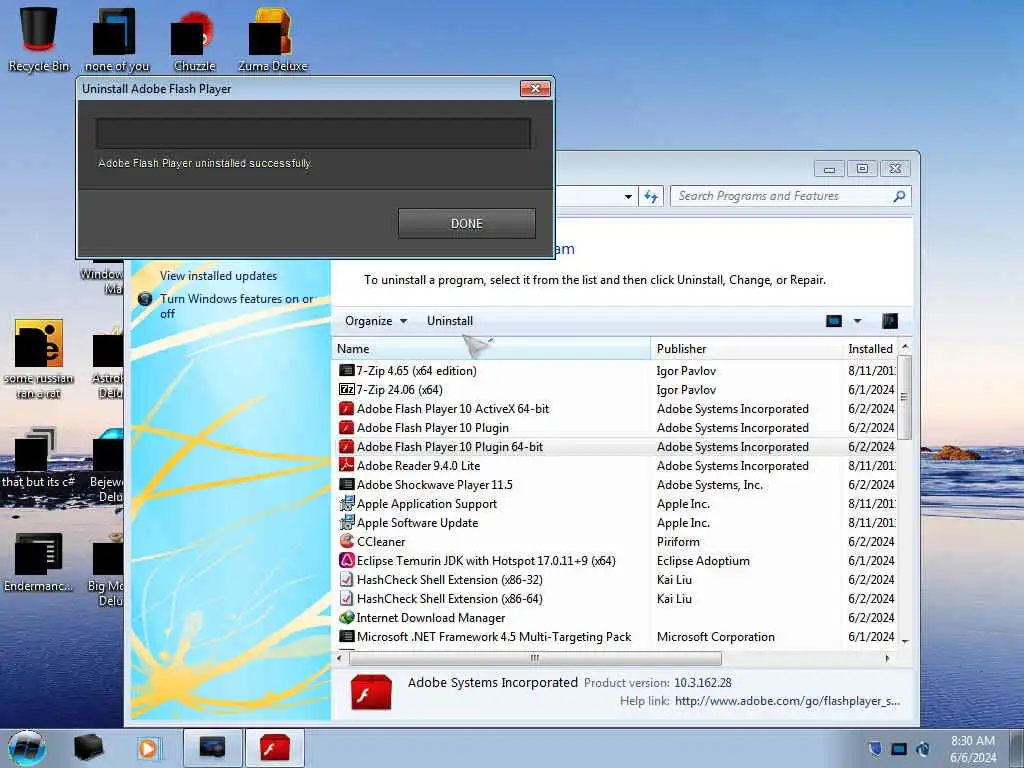Viewport: 1024px width, 768px height.
Task: Open the black box taskbar icon
Action: point(88,748)
